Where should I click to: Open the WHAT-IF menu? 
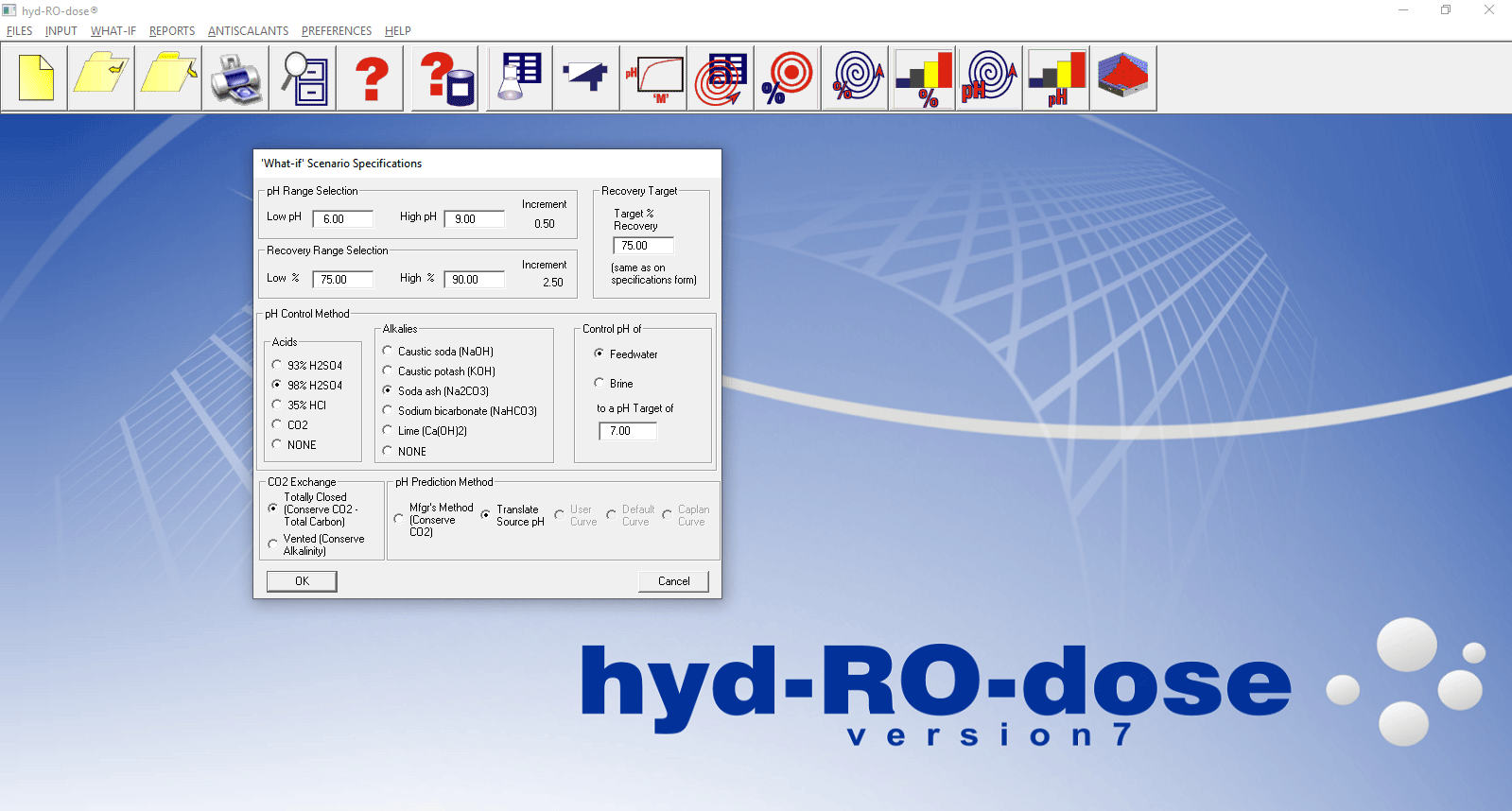(x=113, y=31)
